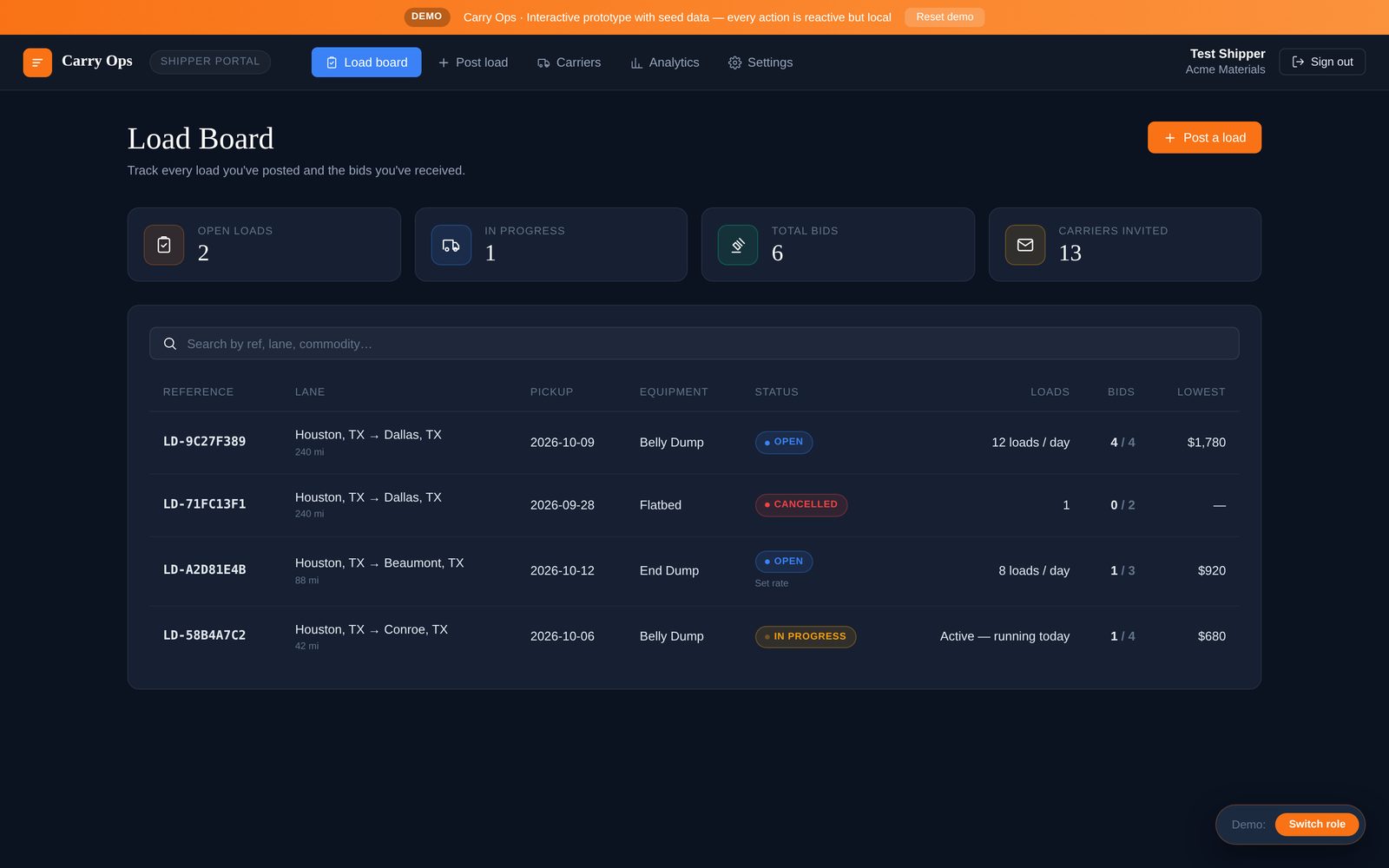
Task: Click the Carry Ops orange logo icon
Action: click(37, 62)
